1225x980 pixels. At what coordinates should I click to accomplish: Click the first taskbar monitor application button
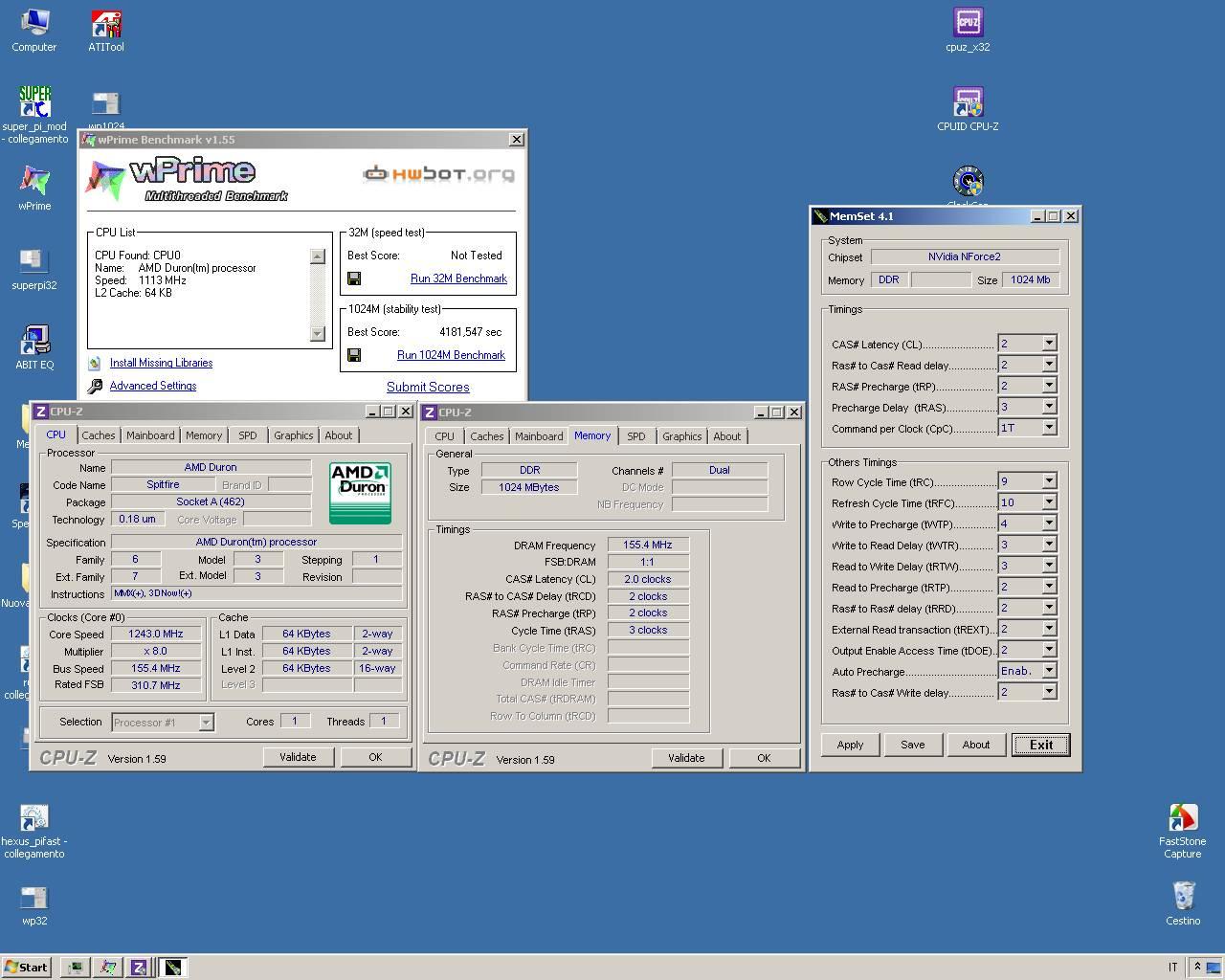(75, 968)
